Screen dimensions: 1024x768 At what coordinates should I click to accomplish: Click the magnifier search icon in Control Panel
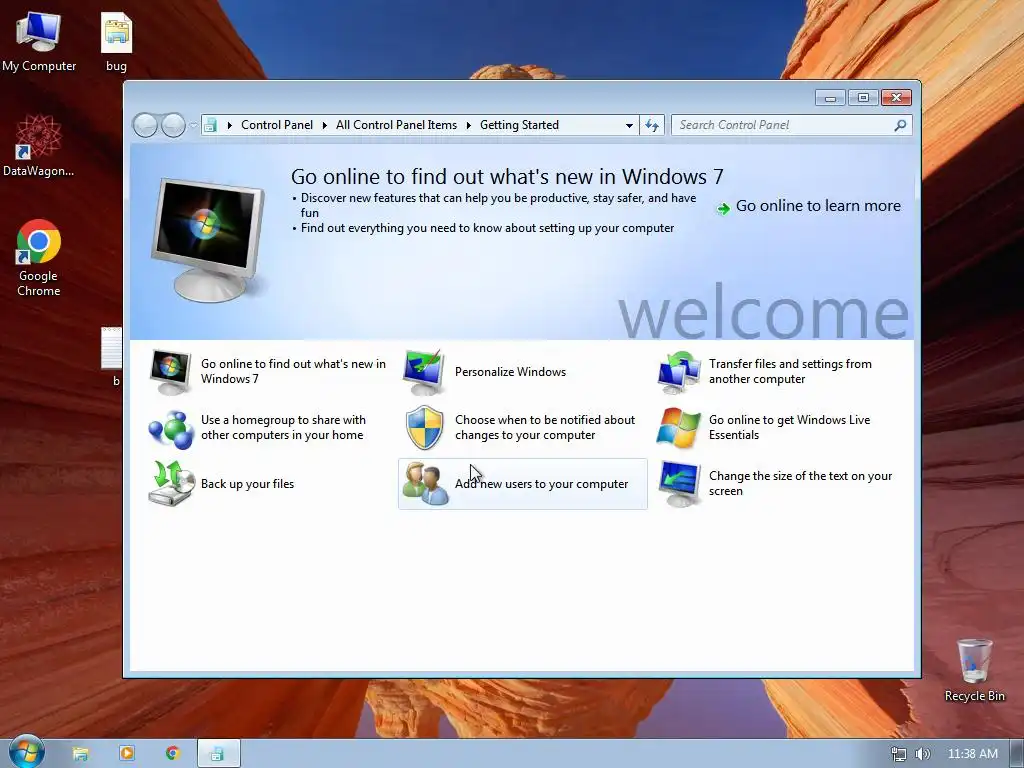click(x=900, y=125)
